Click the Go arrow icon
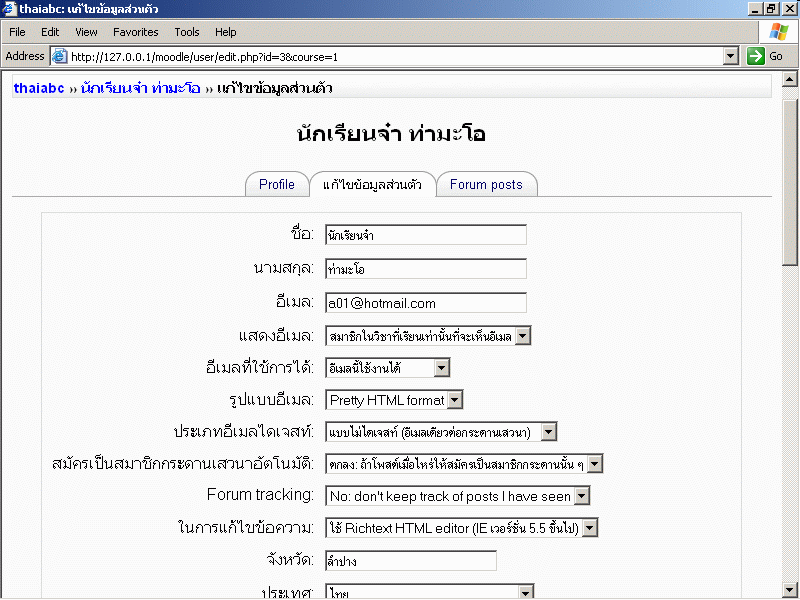The image size is (800, 600). tap(756, 56)
